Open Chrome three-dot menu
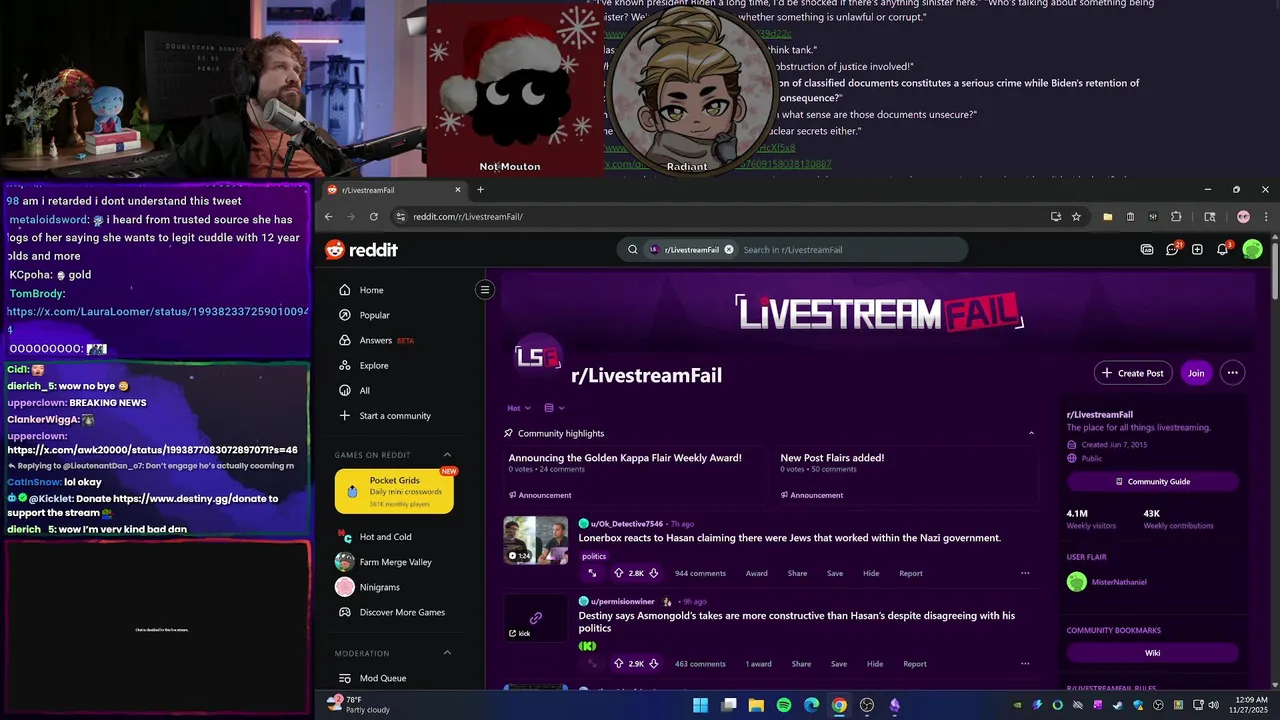 [1266, 216]
